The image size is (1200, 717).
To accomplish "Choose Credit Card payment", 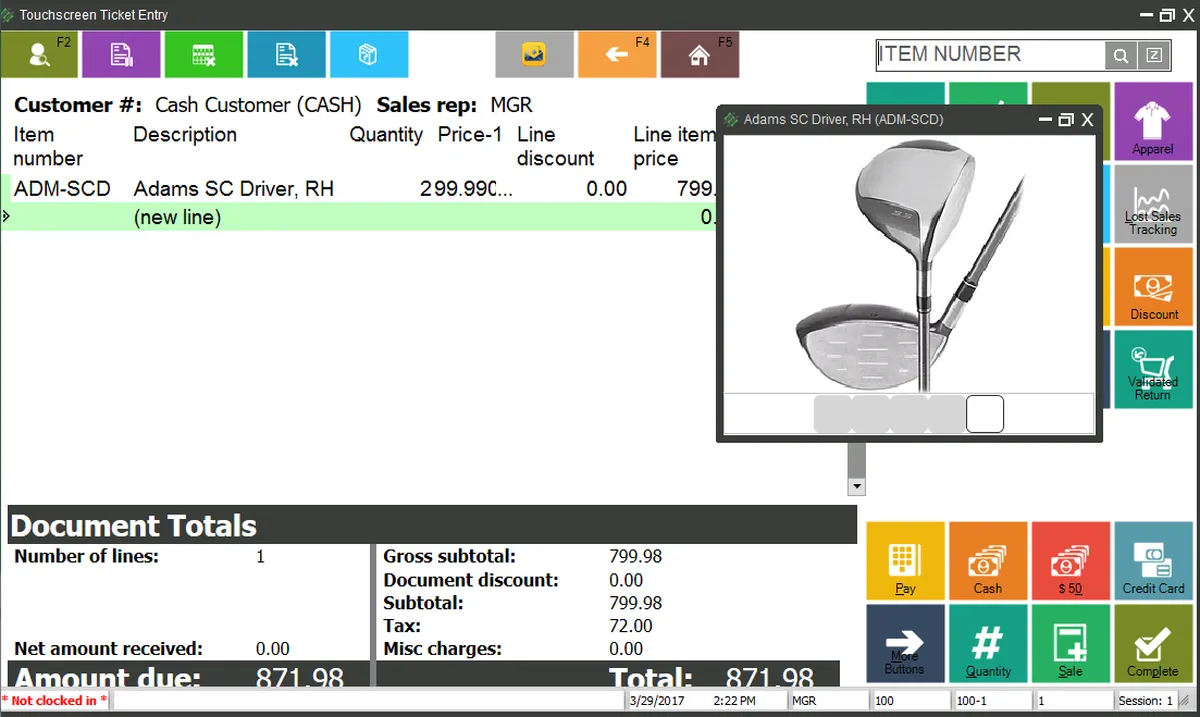I will point(1153,561).
